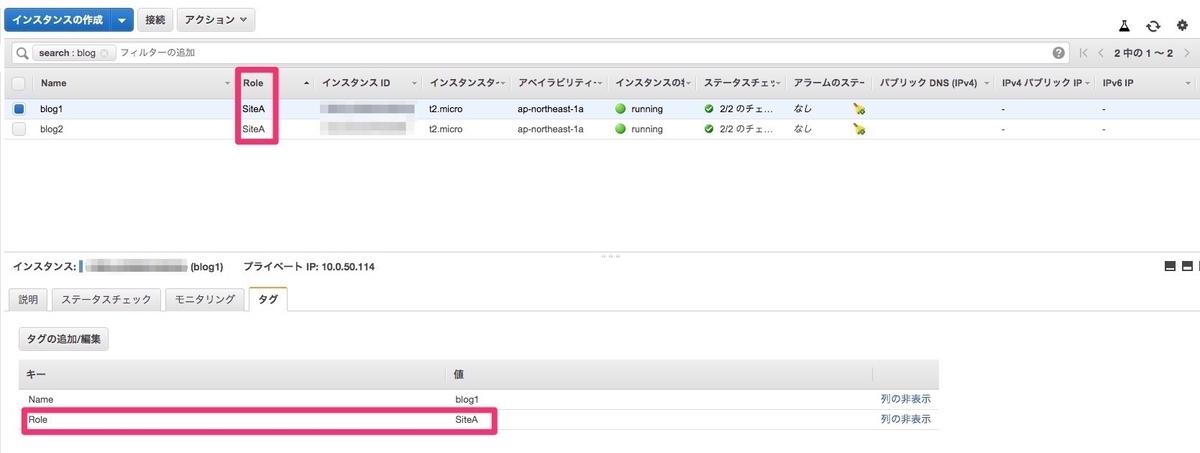Screen dimensions: 1200x453
Task: Click the magnifier search icon
Action: click(21, 53)
